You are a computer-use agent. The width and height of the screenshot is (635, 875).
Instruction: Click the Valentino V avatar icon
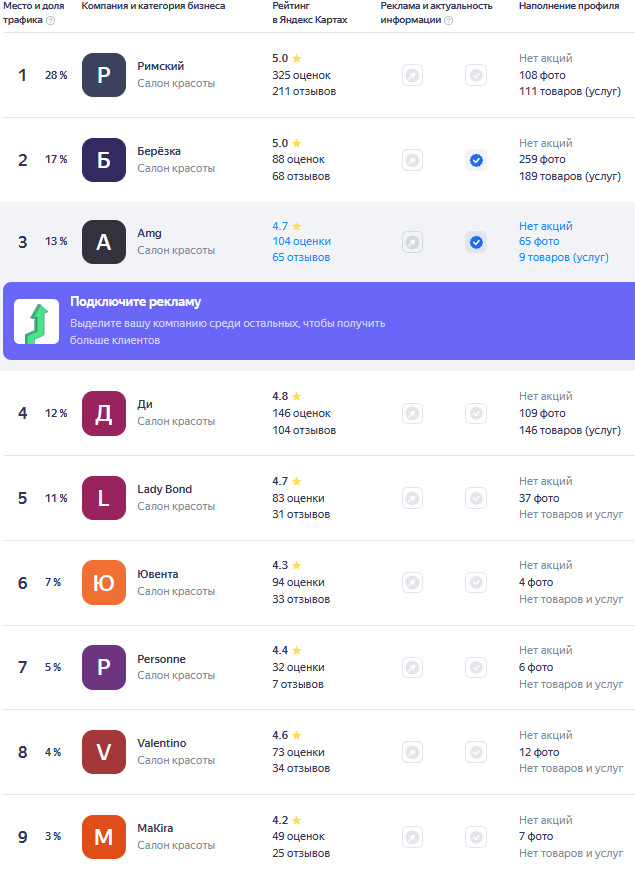click(104, 752)
